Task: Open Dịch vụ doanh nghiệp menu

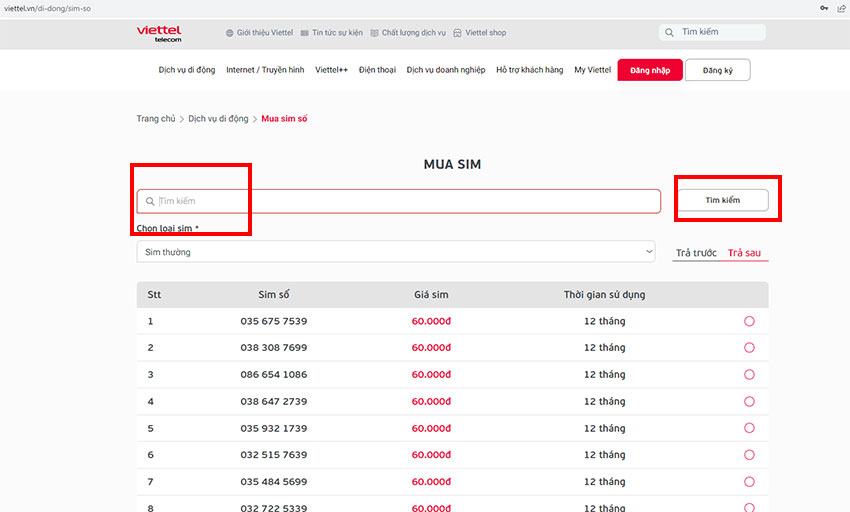Action: [446, 70]
